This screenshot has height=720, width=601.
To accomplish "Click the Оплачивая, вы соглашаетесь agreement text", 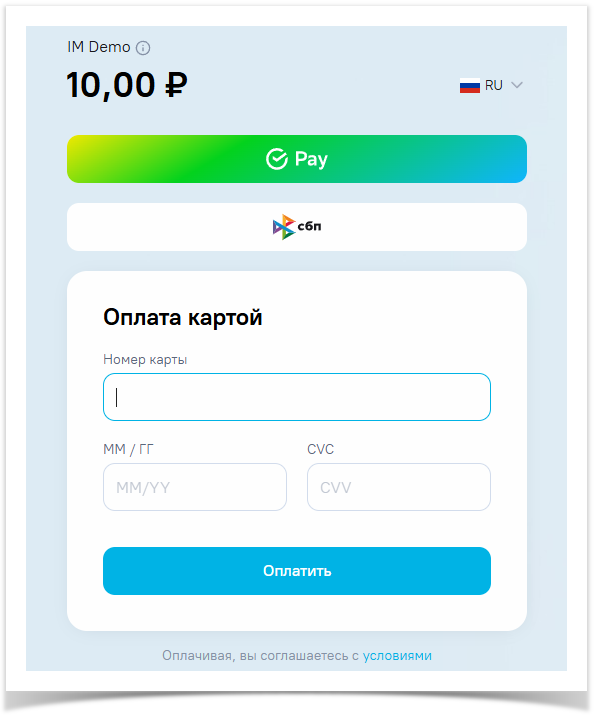I will 259,656.
